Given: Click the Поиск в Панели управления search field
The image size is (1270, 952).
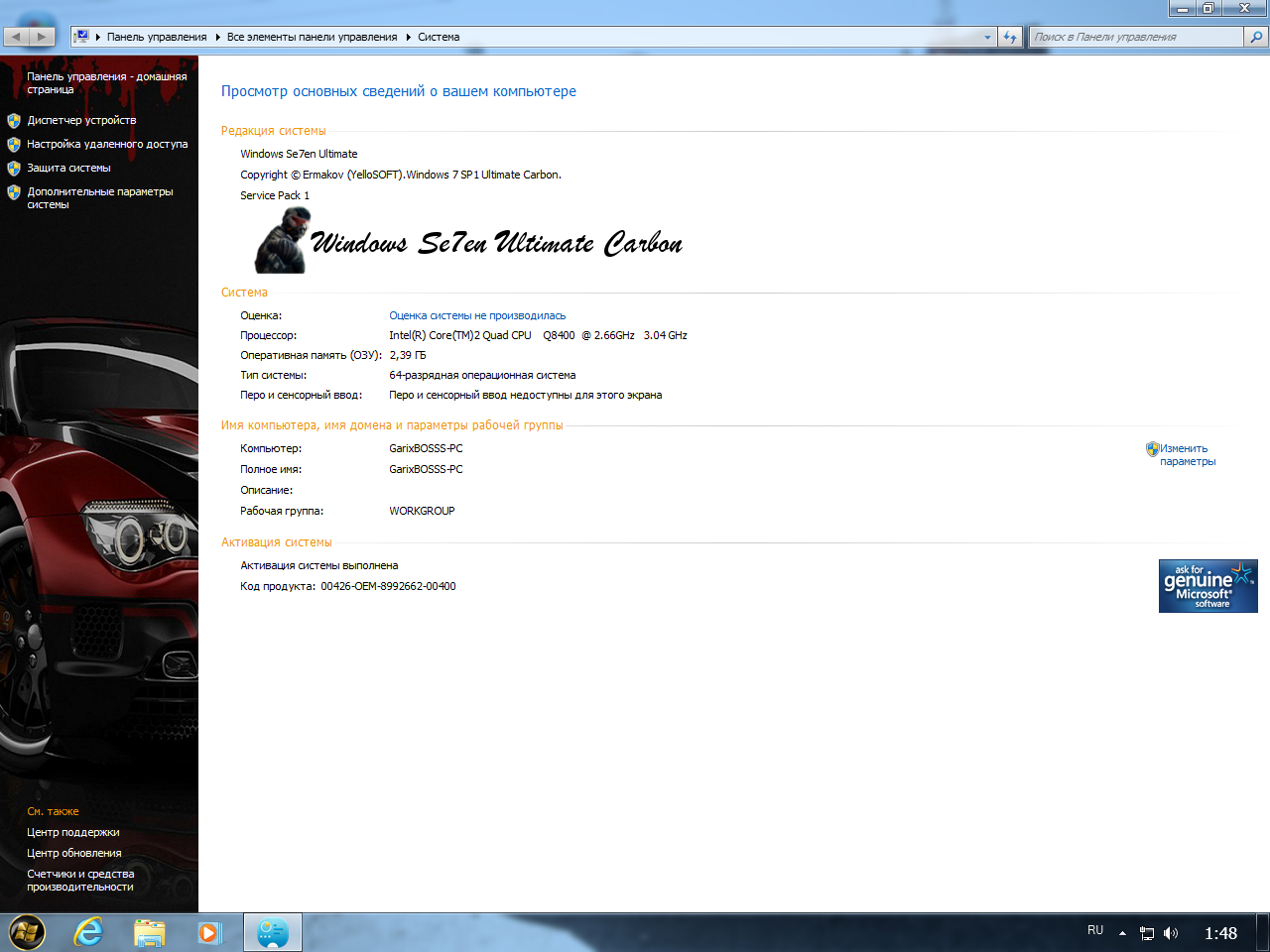Looking at the screenshot, I should [1136, 37].
